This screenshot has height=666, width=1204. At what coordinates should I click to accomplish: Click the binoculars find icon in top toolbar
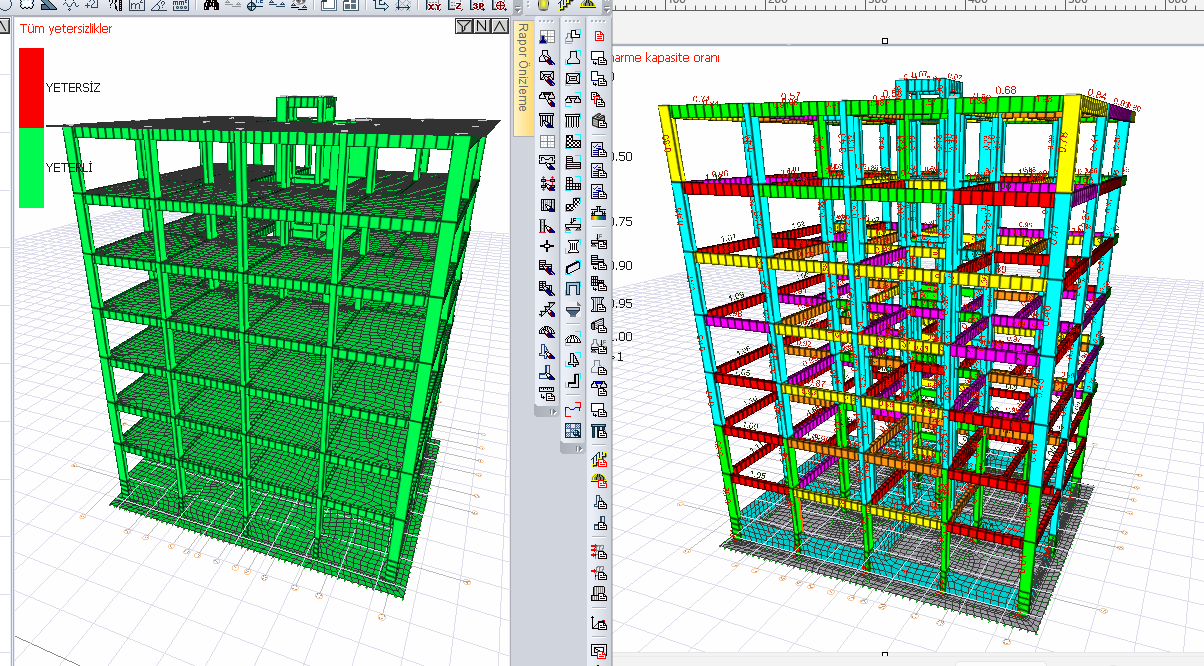point(211,5)
